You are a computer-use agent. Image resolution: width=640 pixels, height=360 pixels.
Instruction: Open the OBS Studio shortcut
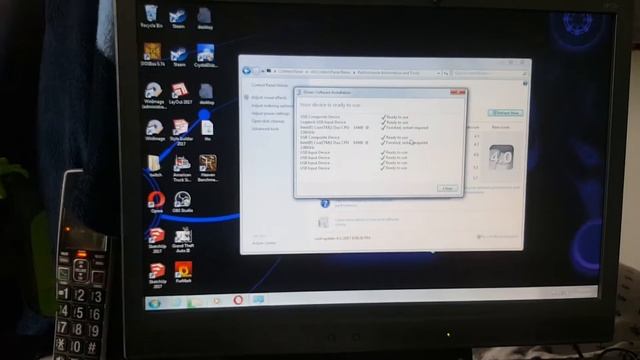pos(182,202)
